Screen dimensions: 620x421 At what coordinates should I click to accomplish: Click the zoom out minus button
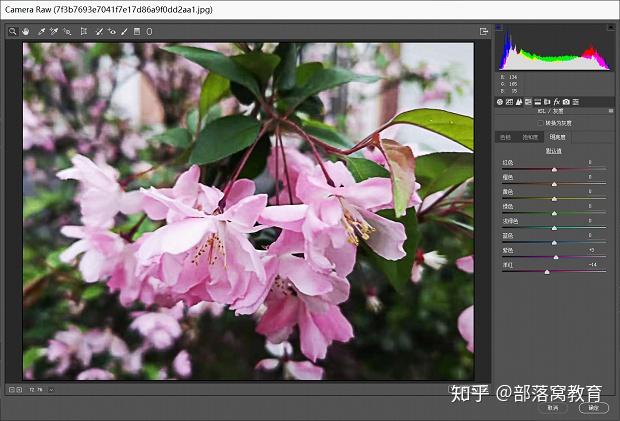11,390
